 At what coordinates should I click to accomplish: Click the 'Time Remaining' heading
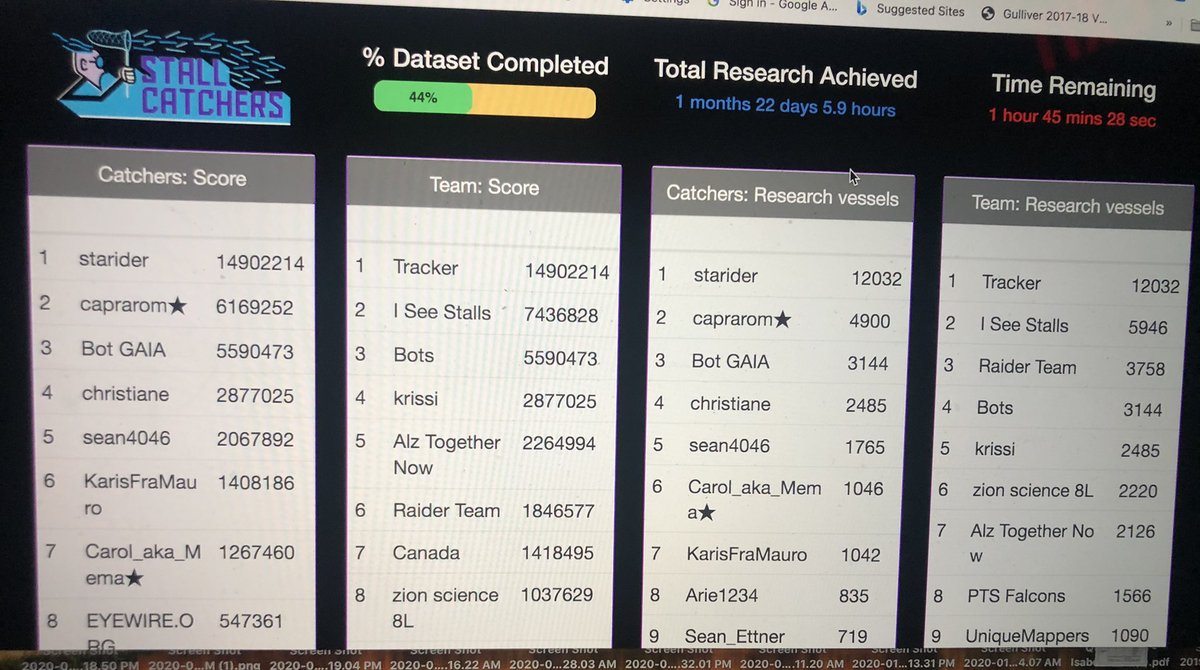pos(1074,85)
